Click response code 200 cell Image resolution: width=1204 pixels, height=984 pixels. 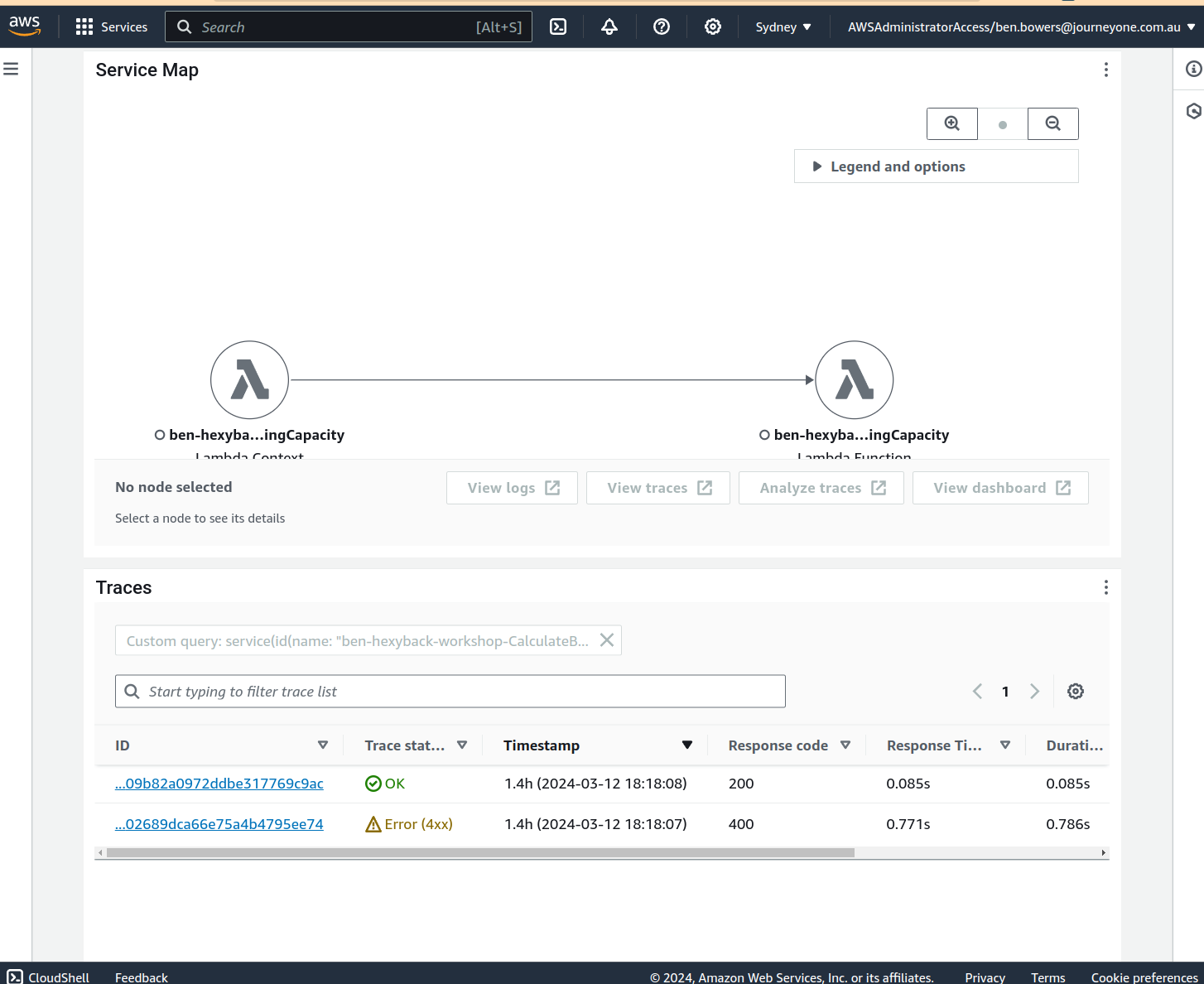pyautogui.click(x=741, y=784)
